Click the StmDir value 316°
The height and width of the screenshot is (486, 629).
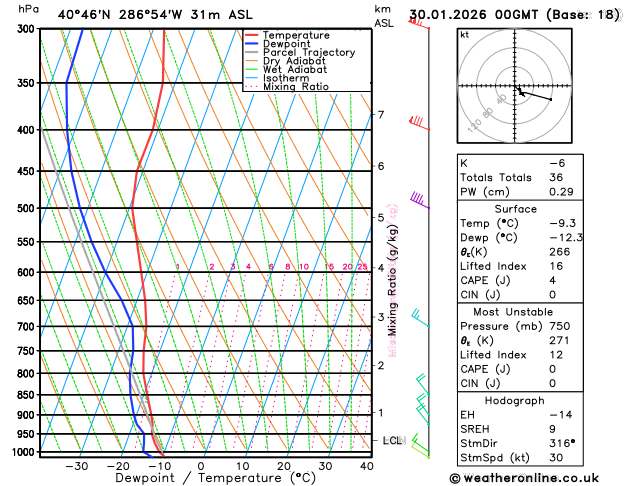[562, 443]
